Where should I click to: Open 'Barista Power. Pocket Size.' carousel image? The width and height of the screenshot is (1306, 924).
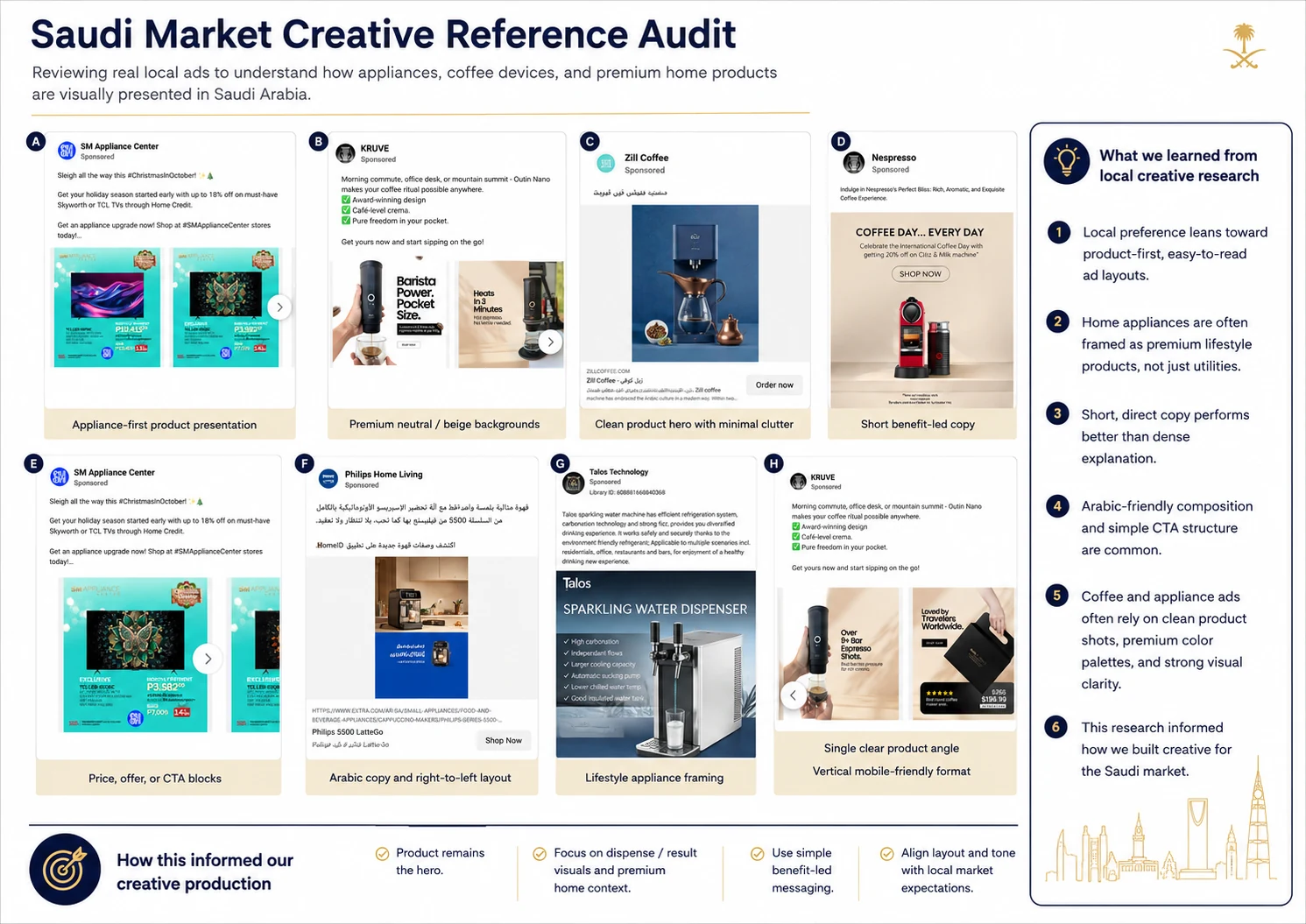[391, 314]
